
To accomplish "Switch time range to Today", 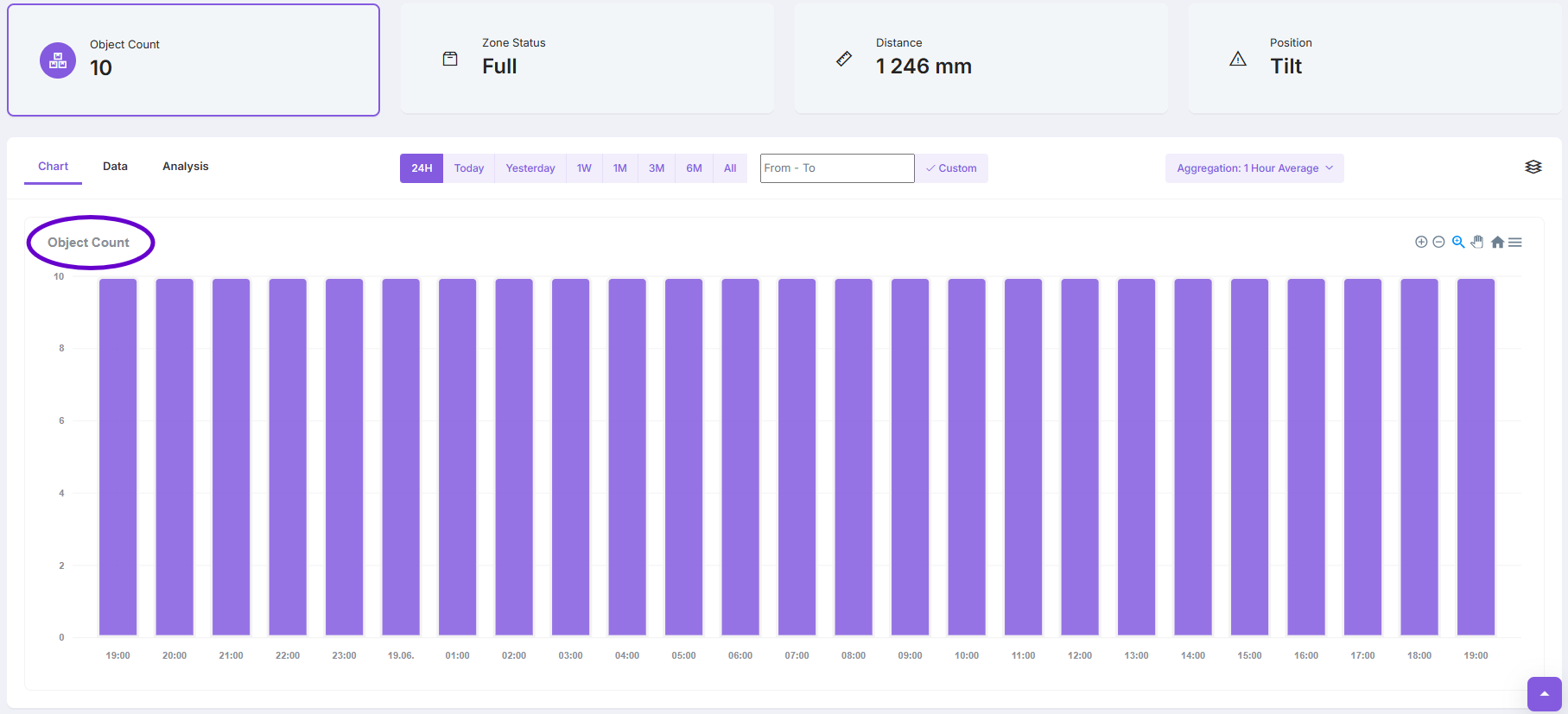I will pyautogui.click(x=469, y=168).
